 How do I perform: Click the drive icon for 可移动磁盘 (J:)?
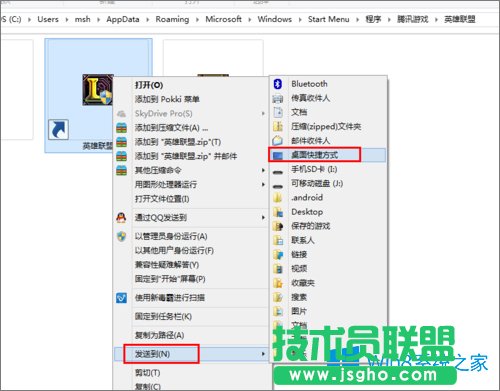click(x=278, y=187)
